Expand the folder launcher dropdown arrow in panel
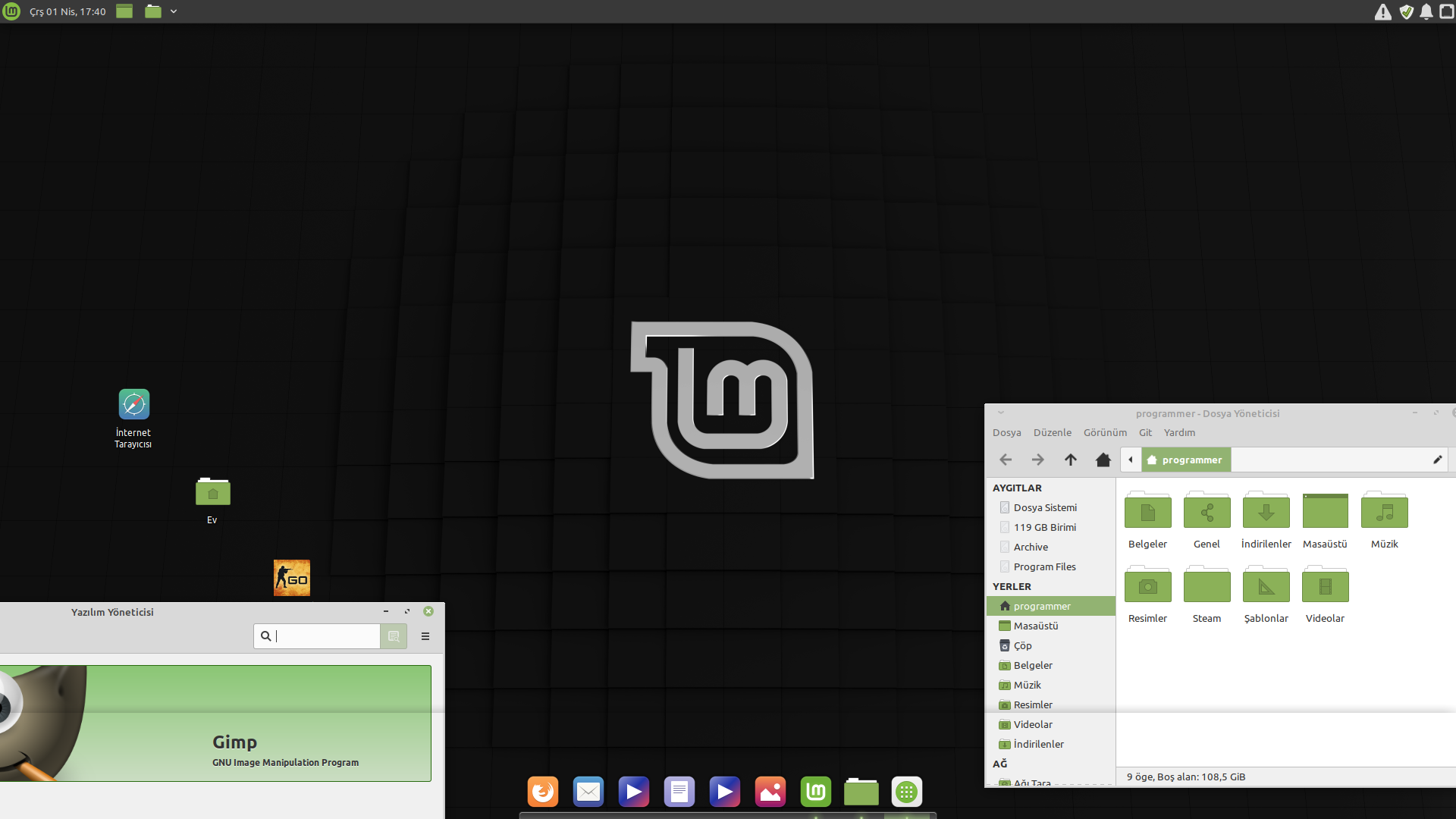The width and height of the screenshot is (1456, 819). coord(174,11)
